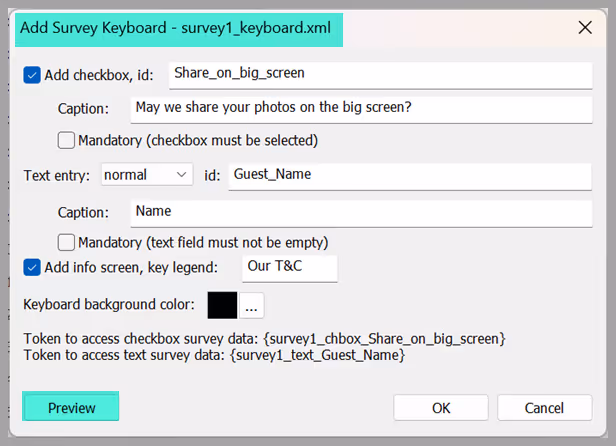Click the checkbox caption field about big screen
The height and width of the screenshot is (446, 616).
pyautogui.click(x=361, y=110)
